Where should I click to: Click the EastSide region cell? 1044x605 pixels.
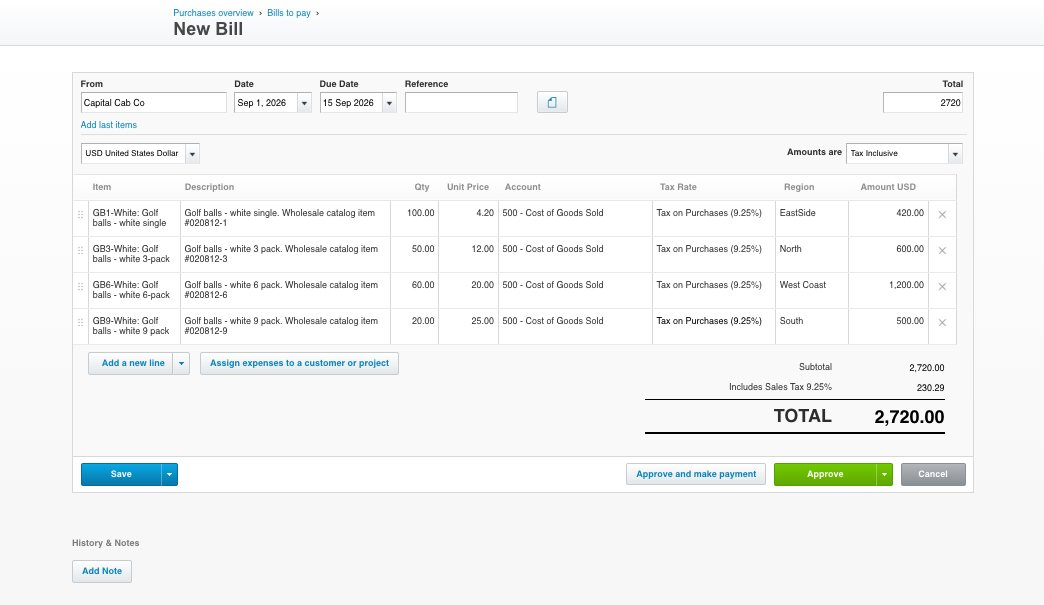point(812,218)
